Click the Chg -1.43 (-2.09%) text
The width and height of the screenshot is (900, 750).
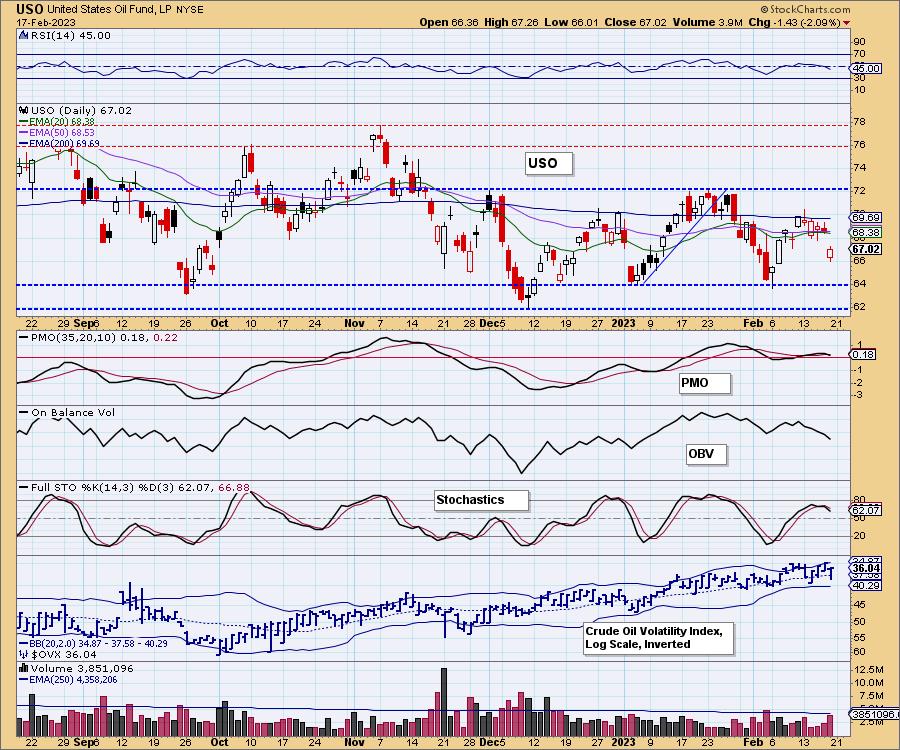pos(794,22)
